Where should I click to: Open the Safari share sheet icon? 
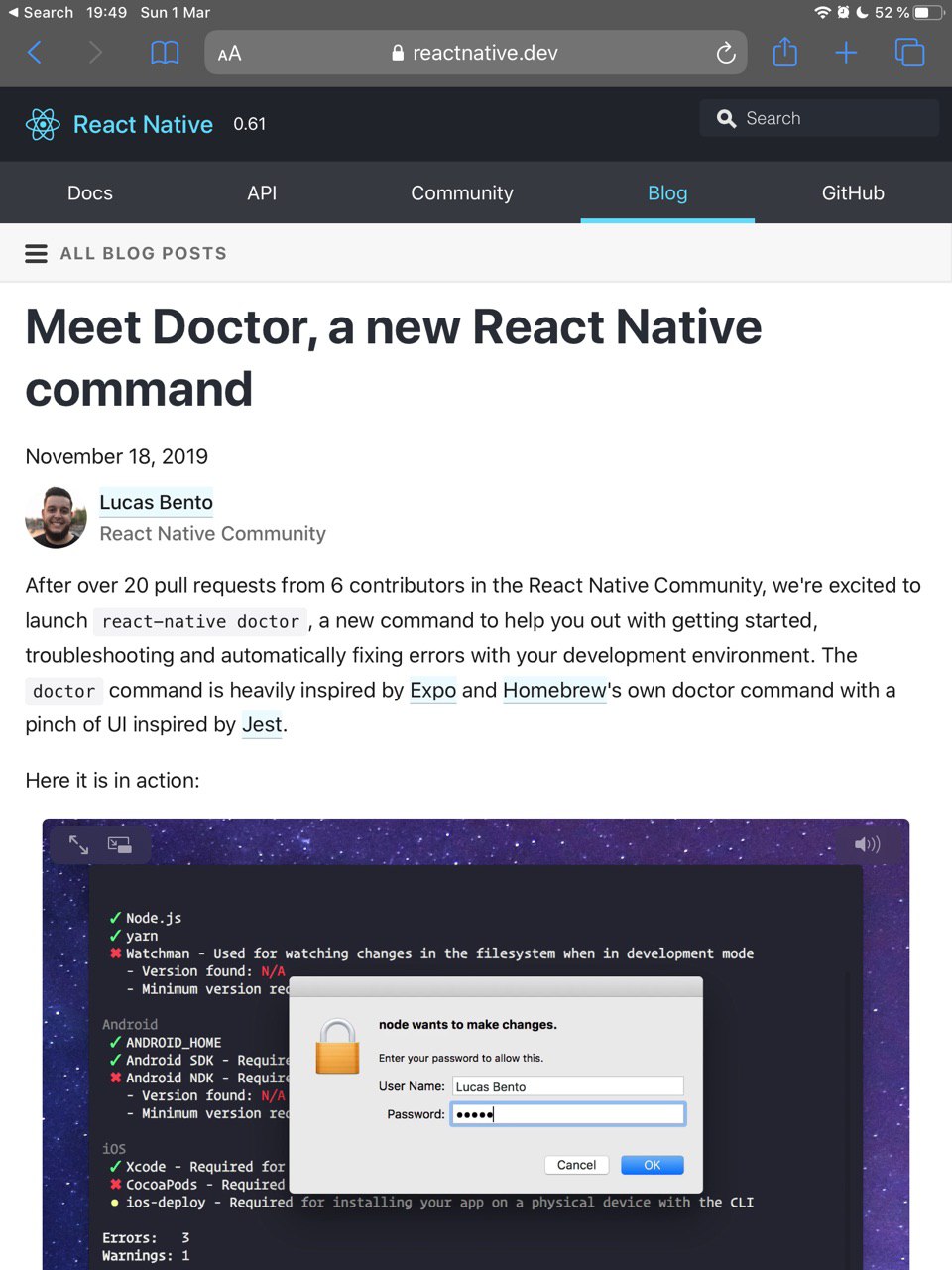pos(784,52)
